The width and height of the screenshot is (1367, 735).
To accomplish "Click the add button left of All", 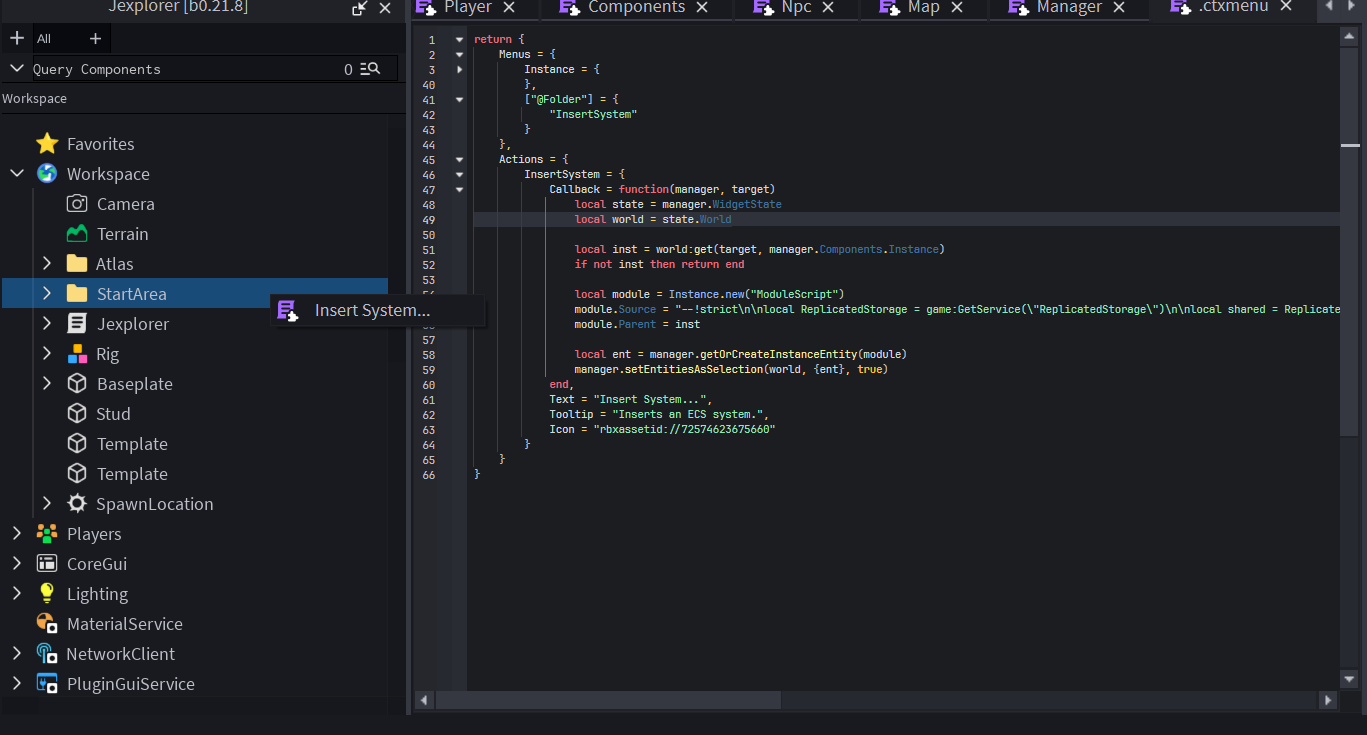I will coord(17,38).
